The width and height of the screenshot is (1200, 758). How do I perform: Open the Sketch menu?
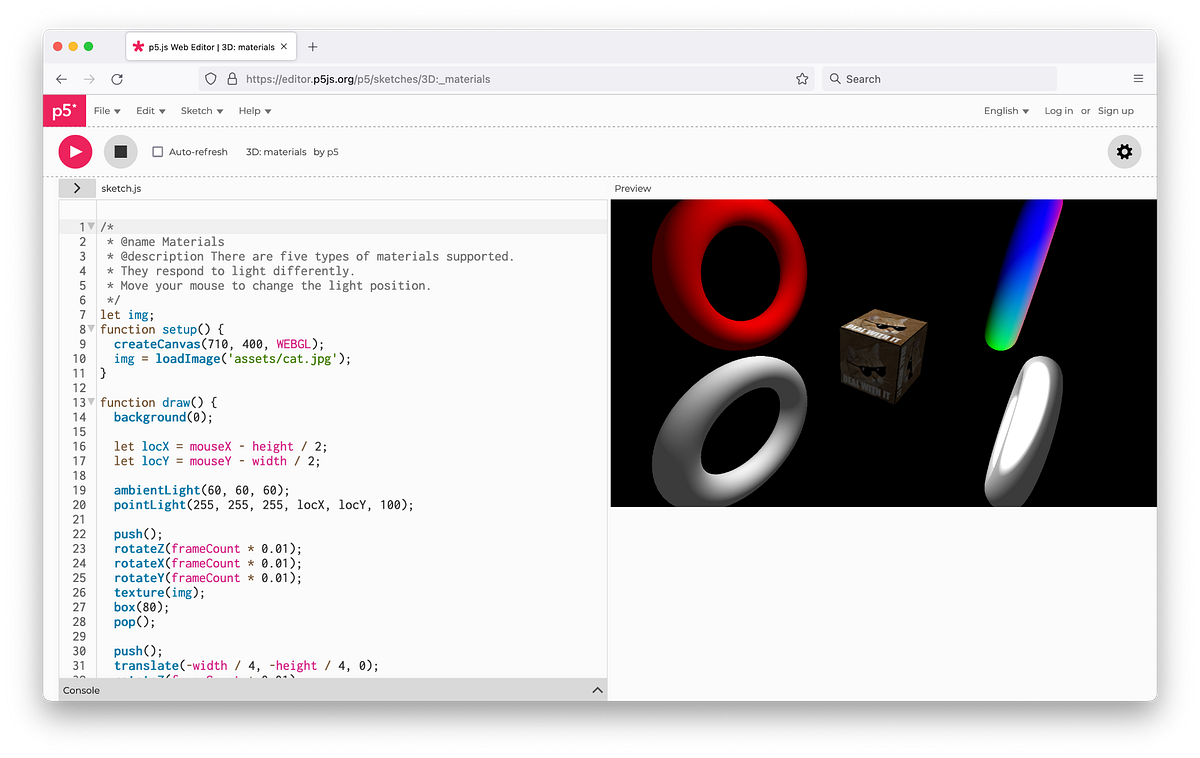[x=201, y=110]
